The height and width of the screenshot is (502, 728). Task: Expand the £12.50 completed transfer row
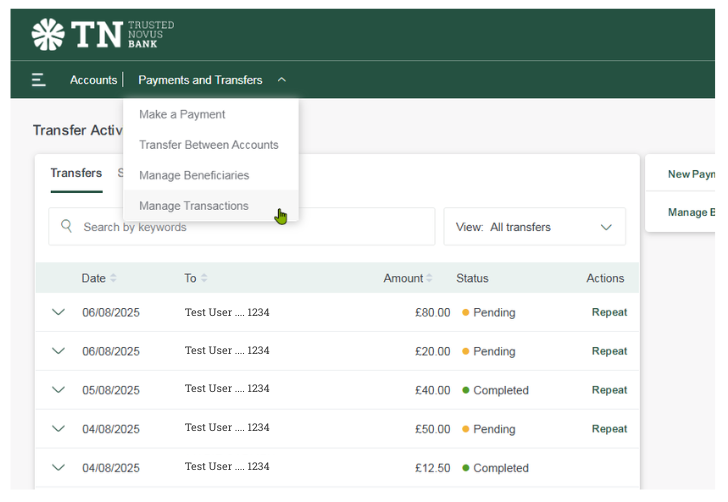[58, 468]
